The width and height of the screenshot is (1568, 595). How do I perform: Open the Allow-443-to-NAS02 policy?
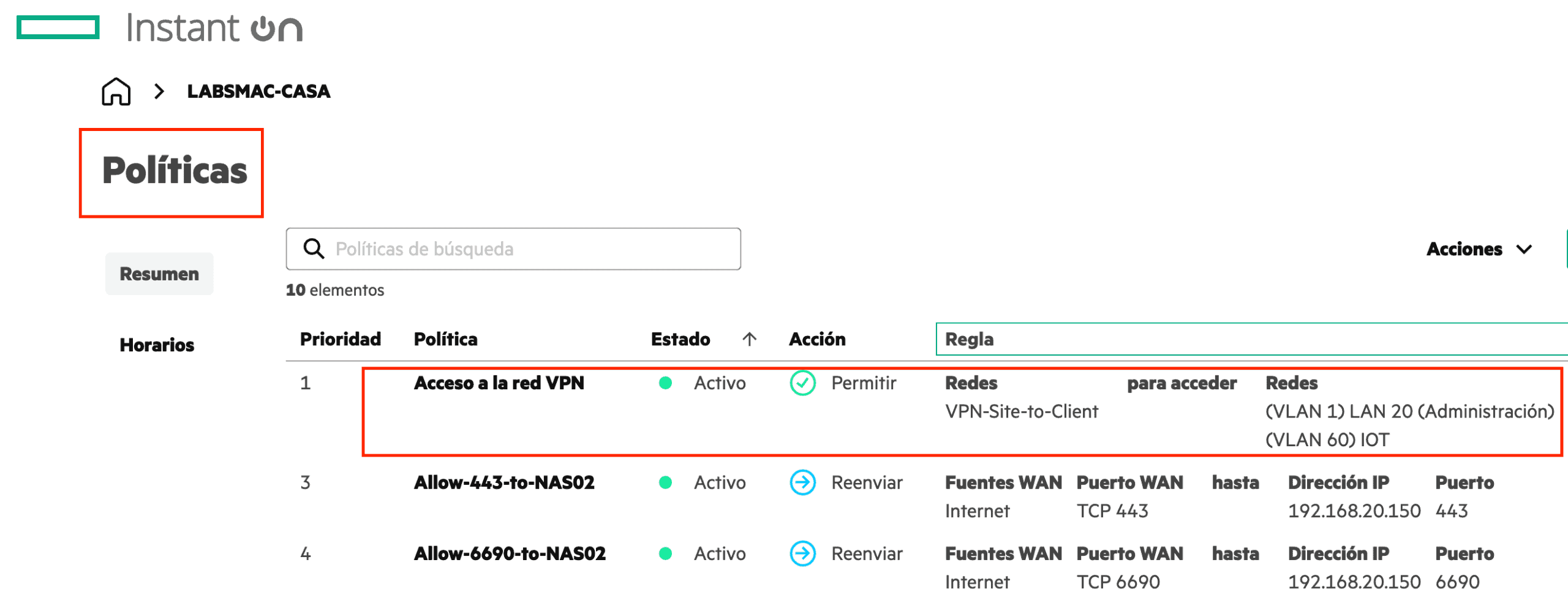(x=504, y=482)
